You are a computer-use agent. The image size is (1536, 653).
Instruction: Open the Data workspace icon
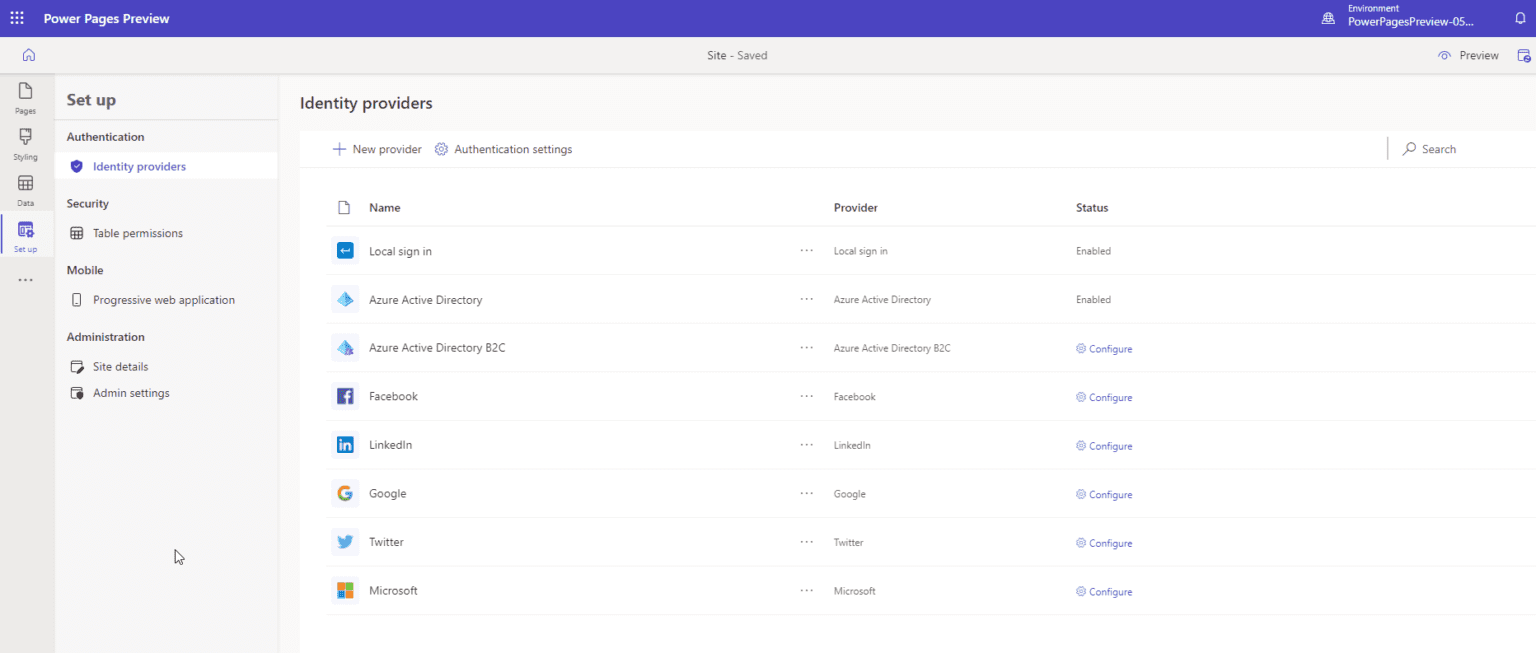tap(24, 189)
